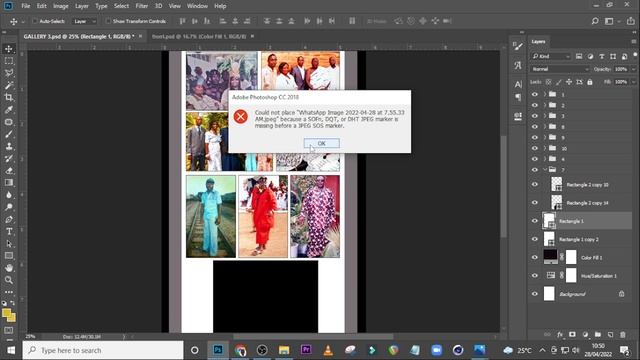Click the Color Fill 1 color thumbnail
The width and height of the screenshot is (640, 360).
(x=550, y=257)
